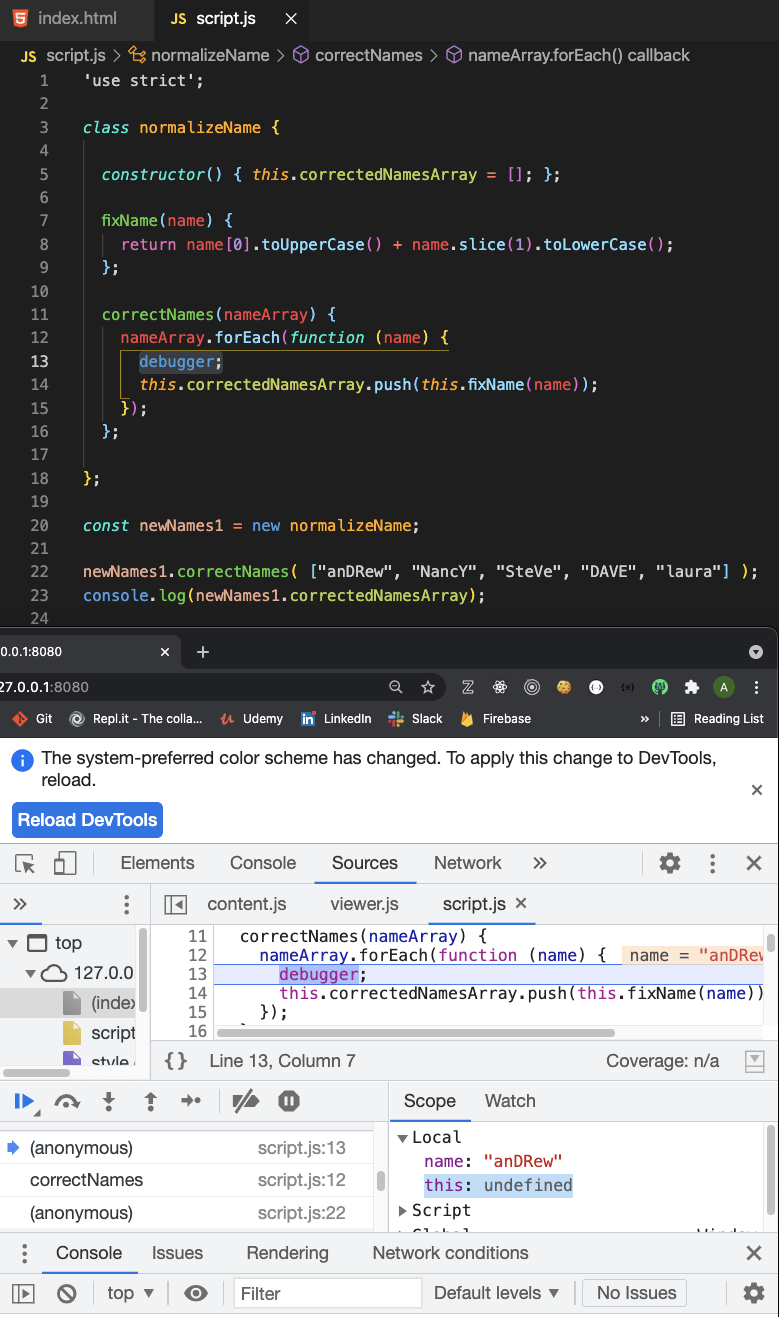Activate the inspect element picker
The image size is (779, 1317).
pos(26,863)
